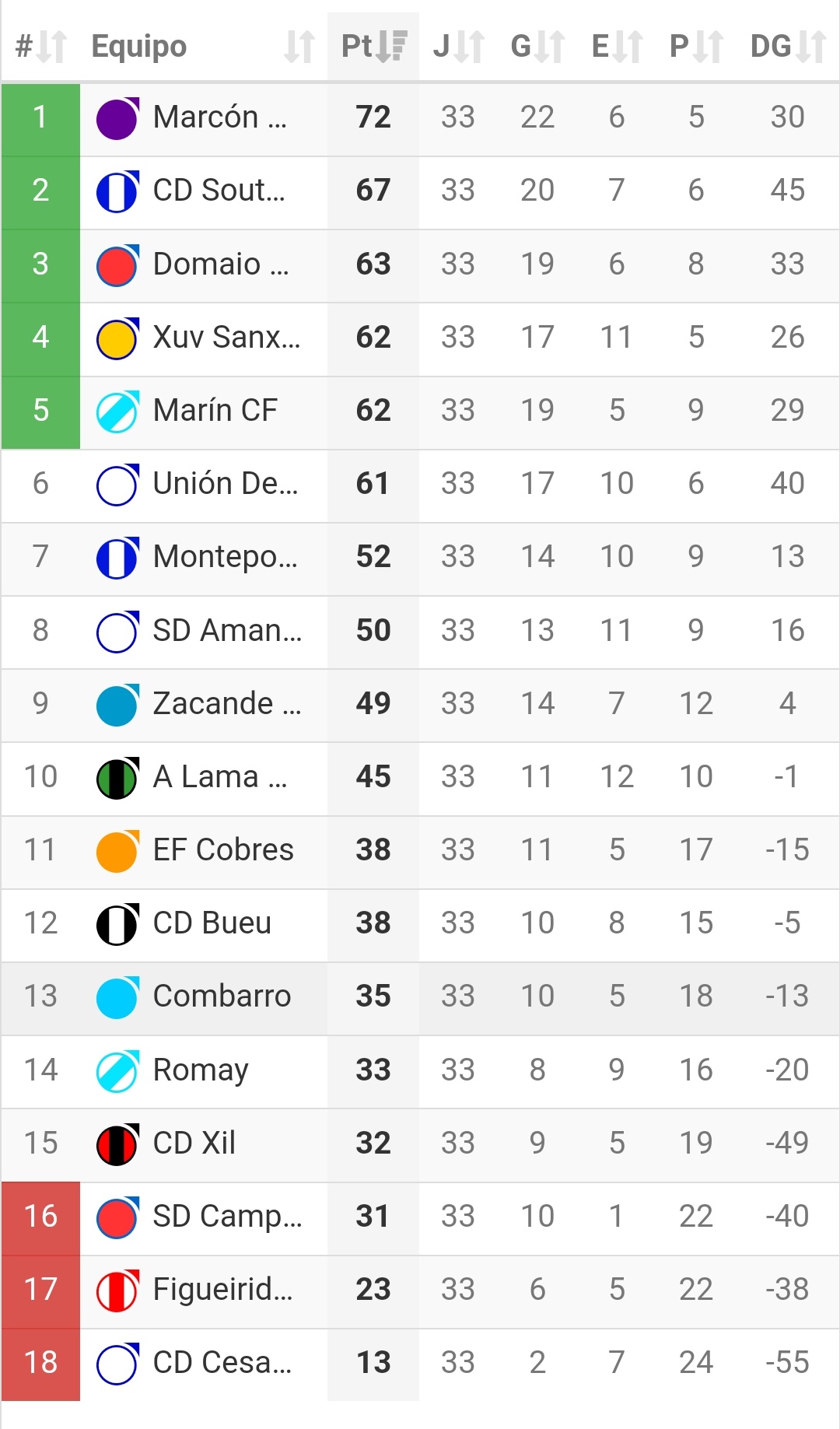Click the red-black CD Xil crest
840x1429 pixels.
pyautogui.click(x=117, y=1144)
